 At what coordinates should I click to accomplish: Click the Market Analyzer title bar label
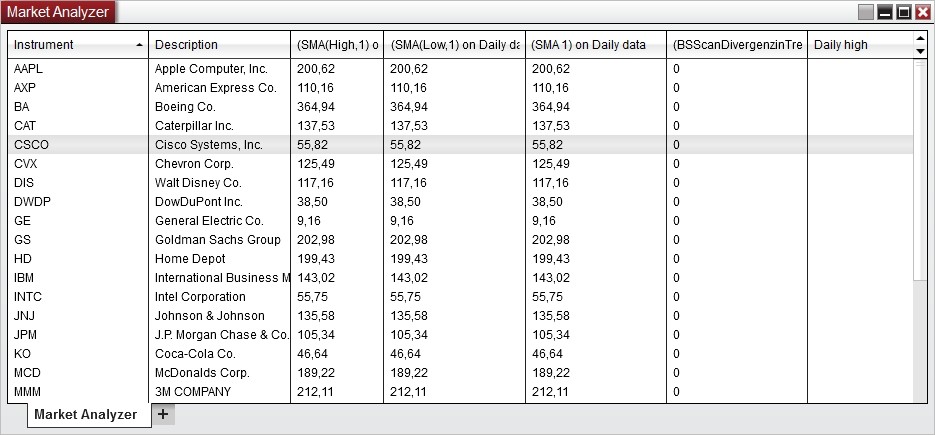tap(58, 12)
